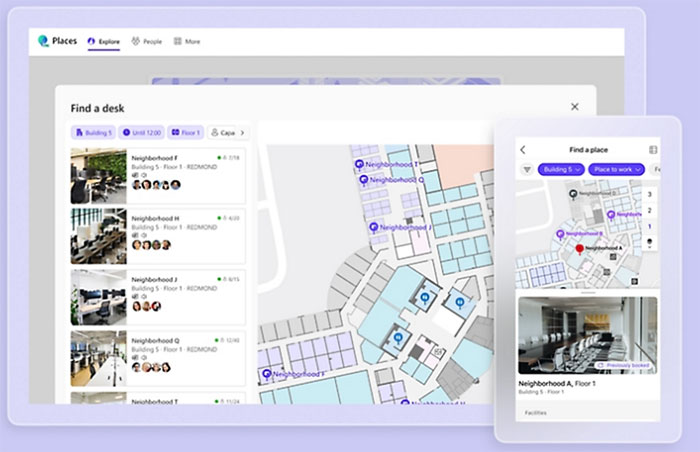Viewport: 700px width, 452px height.
Task: Click the people avatars in Neighborhood J card
Action: (146, 306)
